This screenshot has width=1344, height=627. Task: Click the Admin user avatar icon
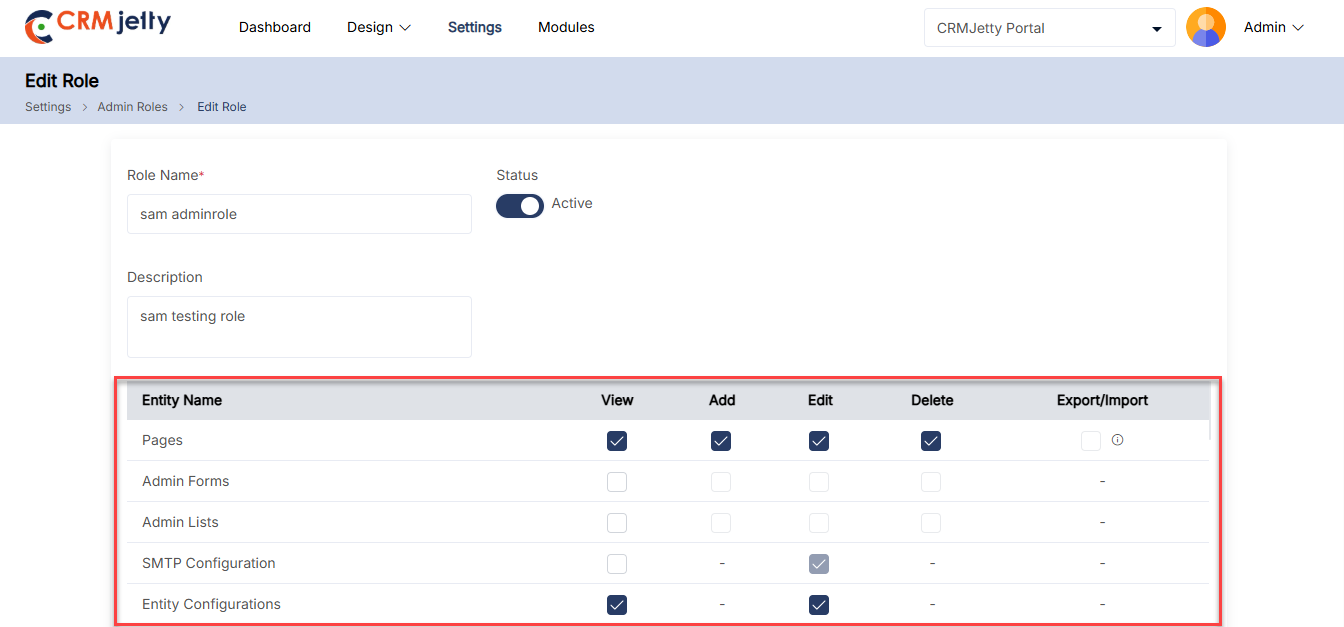[1205, 28]
